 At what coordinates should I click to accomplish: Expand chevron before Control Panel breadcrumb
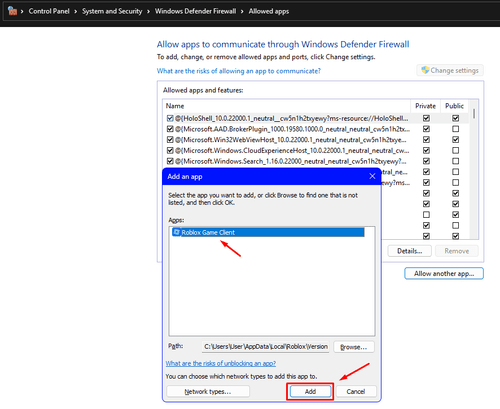coord(22,12)
